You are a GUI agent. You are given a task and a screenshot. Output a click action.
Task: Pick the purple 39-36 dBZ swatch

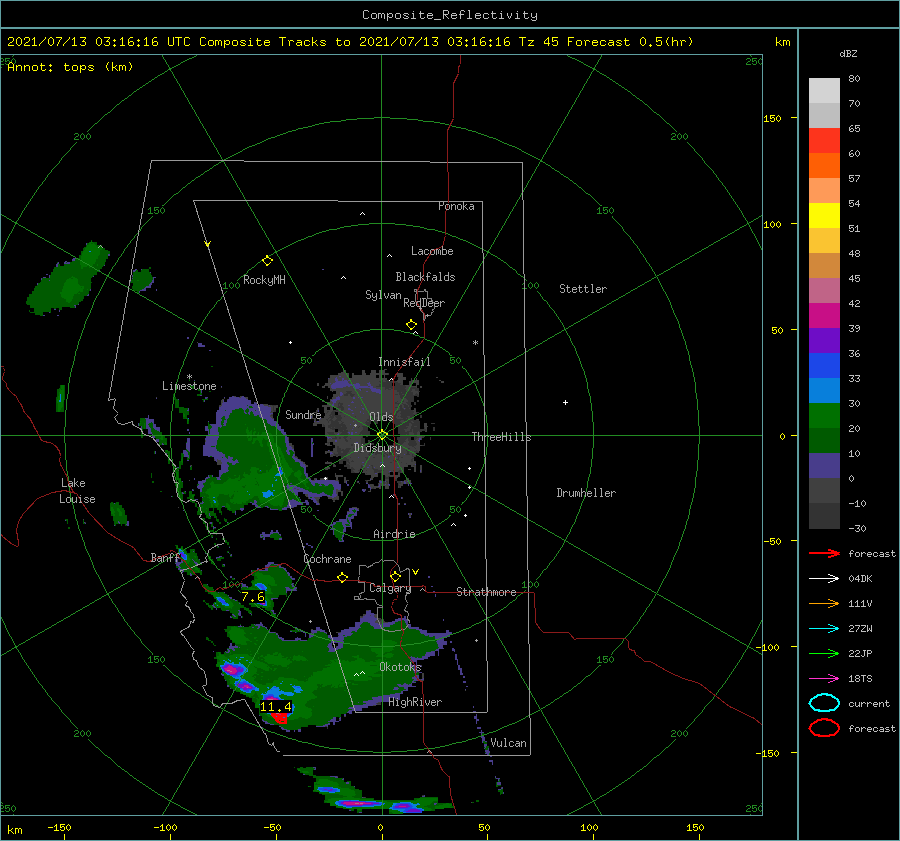[x=824, y=341]
